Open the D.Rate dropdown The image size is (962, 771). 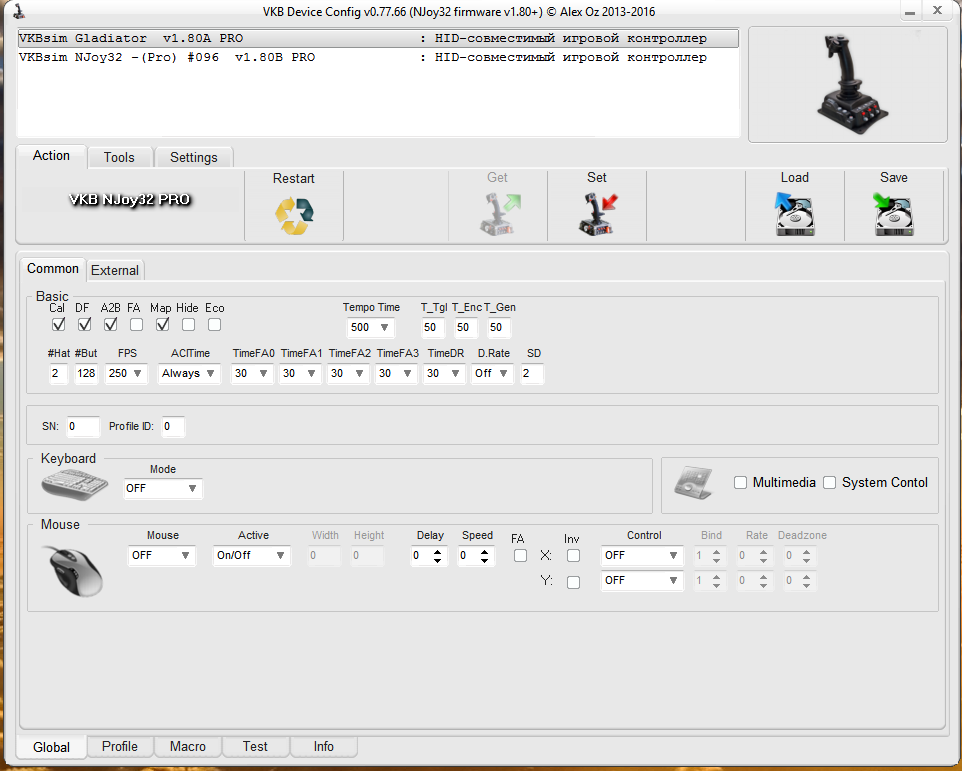pyautogui.click(x=492, y=373)
